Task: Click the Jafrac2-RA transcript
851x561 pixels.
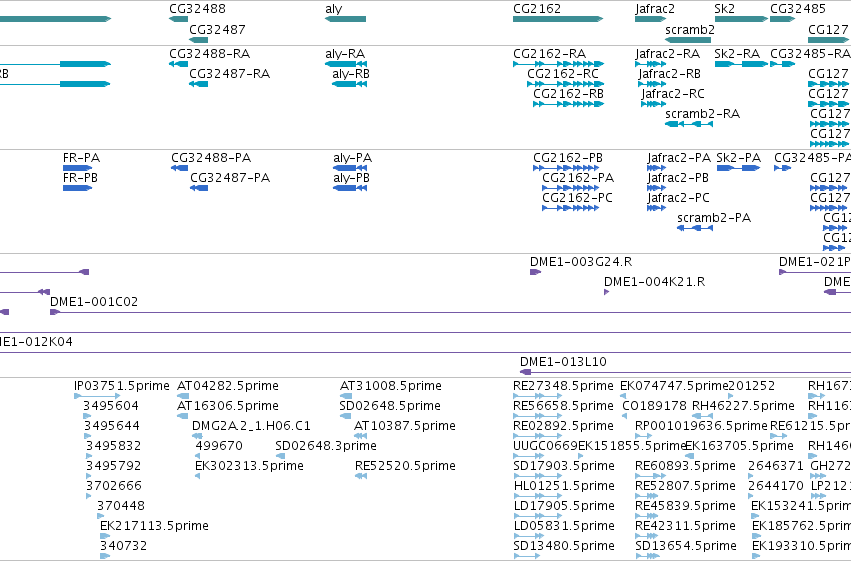Action: coord(651,64)
